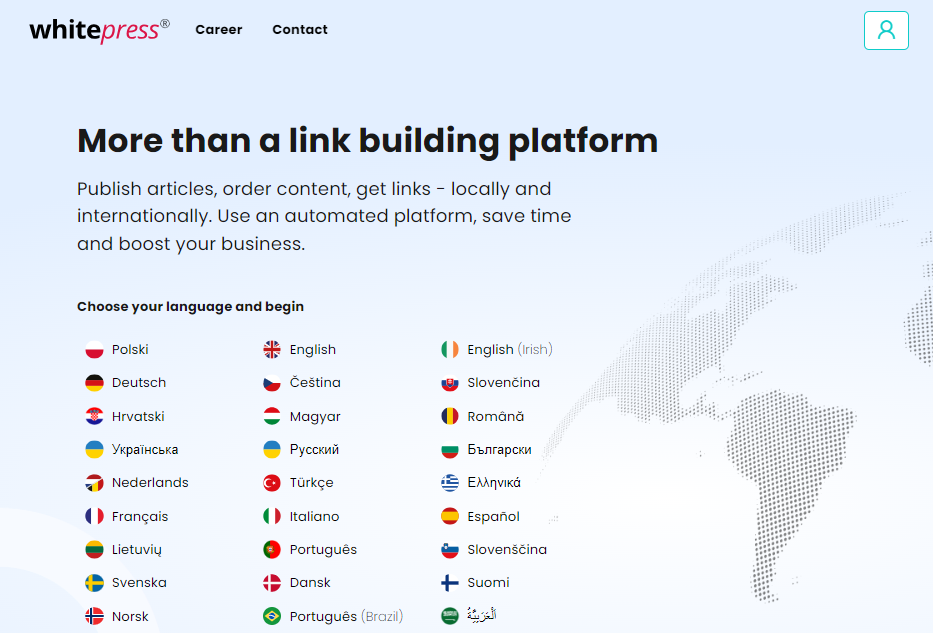Click the user account icon

coord(885,30)
